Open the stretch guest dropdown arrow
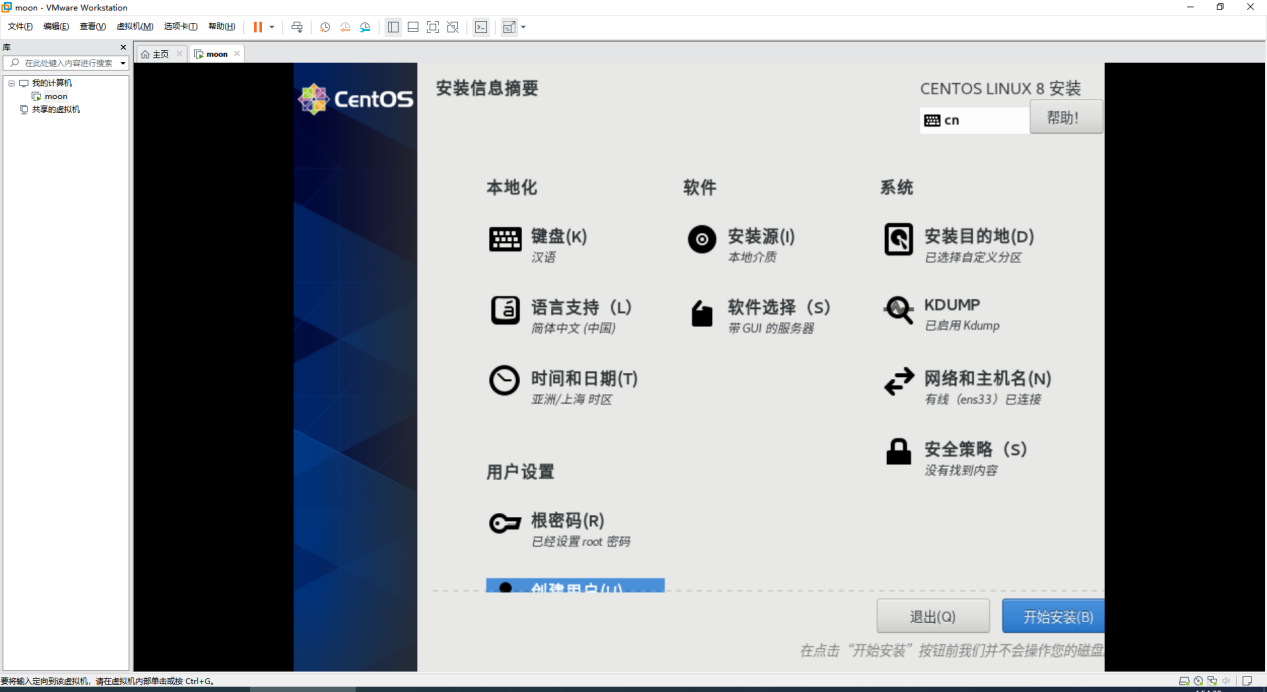The width and height of the screenshot is (1267, 692). pos(523,27)
